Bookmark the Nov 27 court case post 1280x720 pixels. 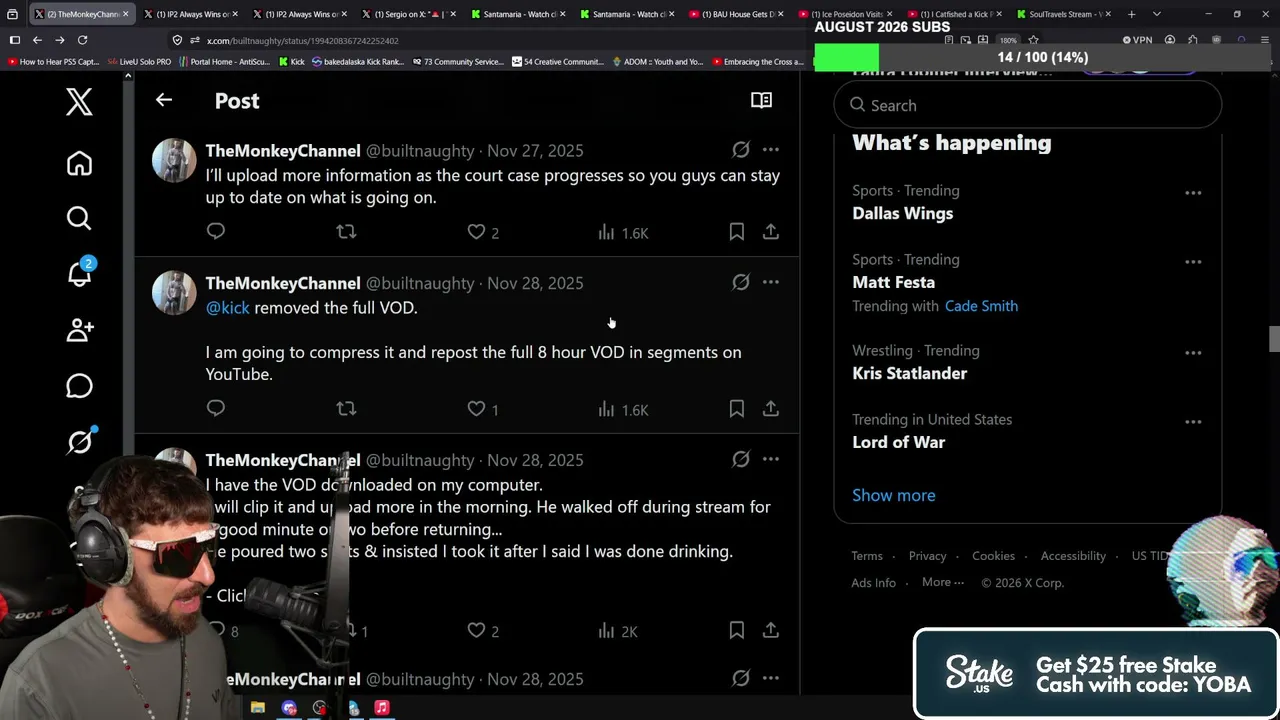pyautogui.click(x=737, y=232)
